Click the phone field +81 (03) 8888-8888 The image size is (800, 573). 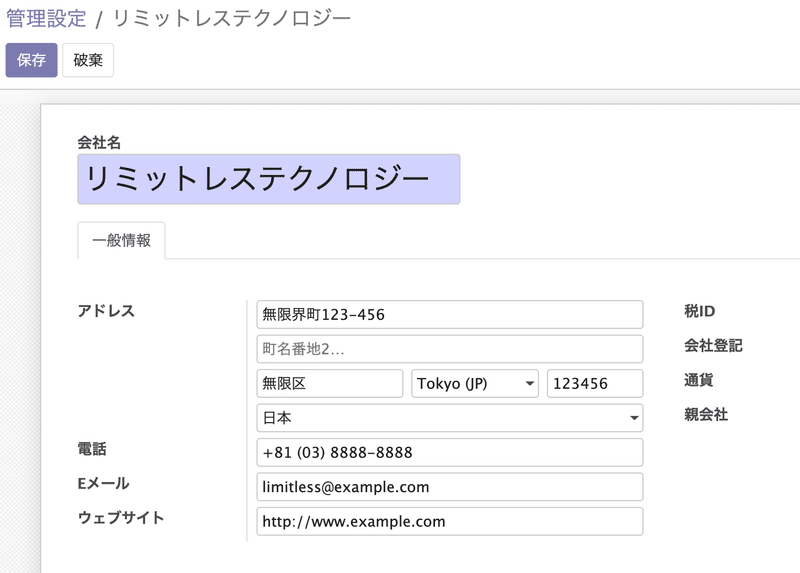pos(449,452)
